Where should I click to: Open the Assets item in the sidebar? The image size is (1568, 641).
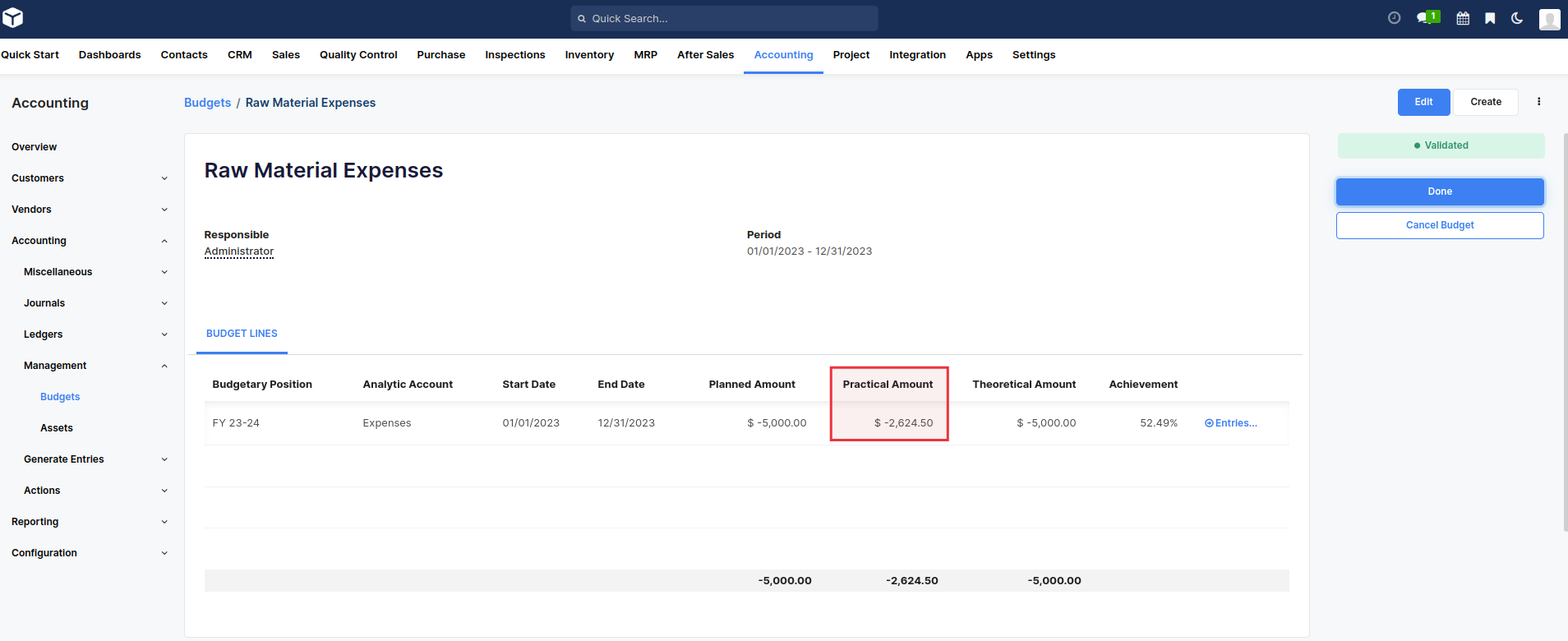57,428
